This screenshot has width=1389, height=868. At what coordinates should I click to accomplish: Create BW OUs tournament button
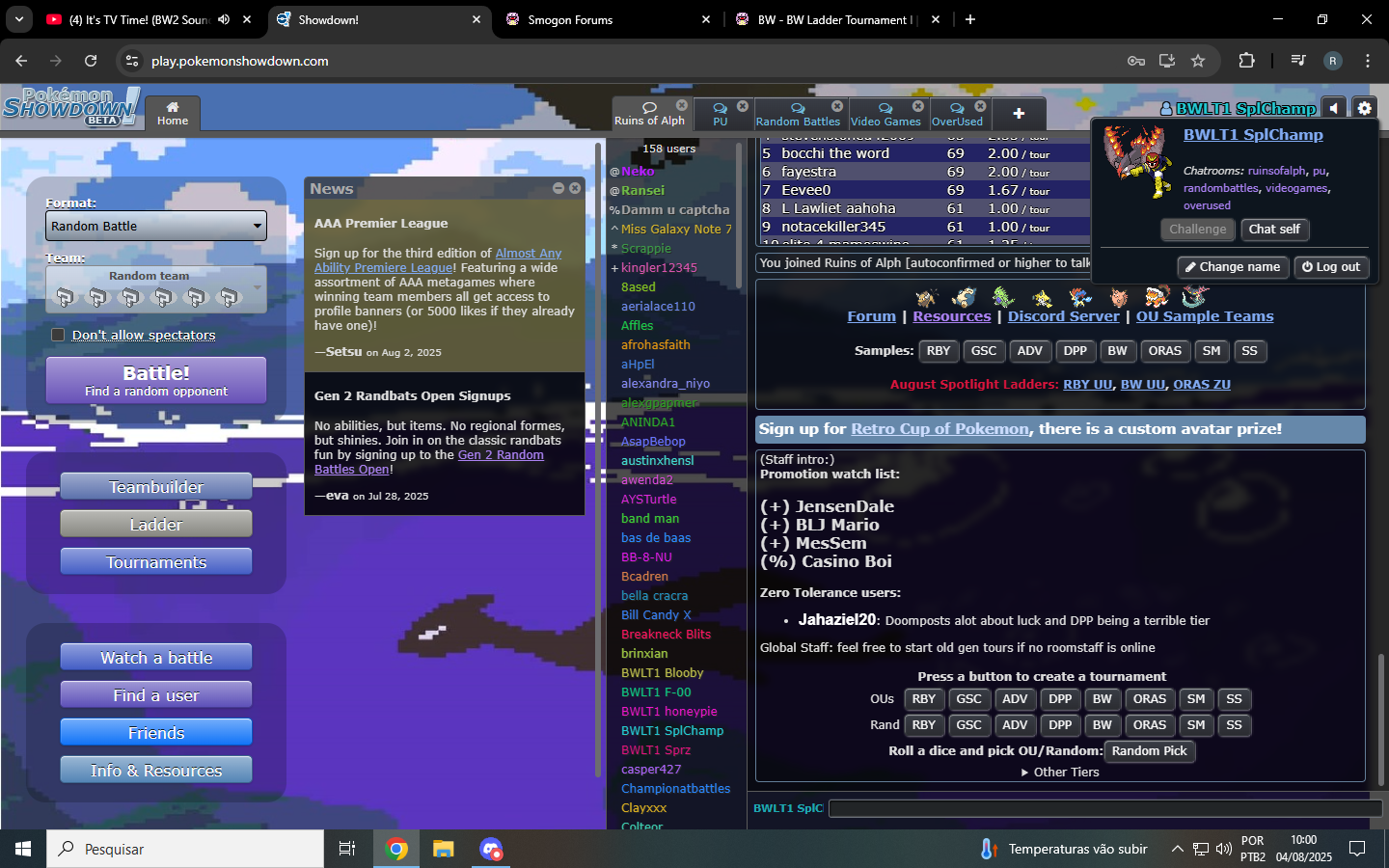click(x=1103, y=699)
